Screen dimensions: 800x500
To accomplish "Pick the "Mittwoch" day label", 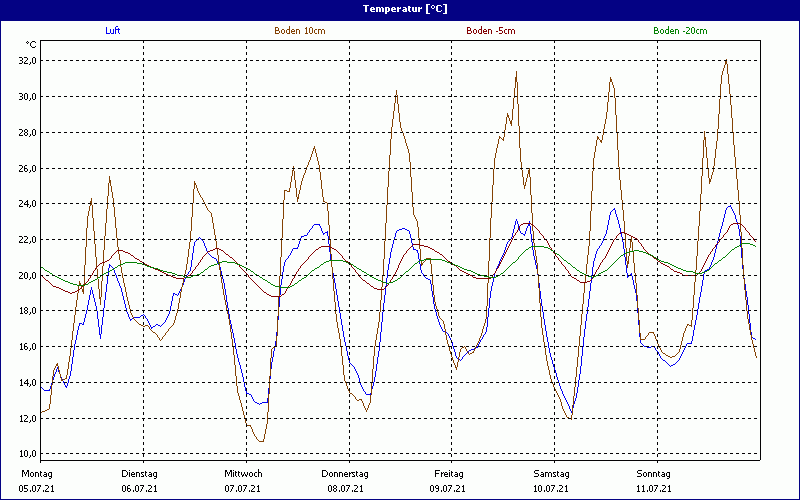I will (243, 473).
